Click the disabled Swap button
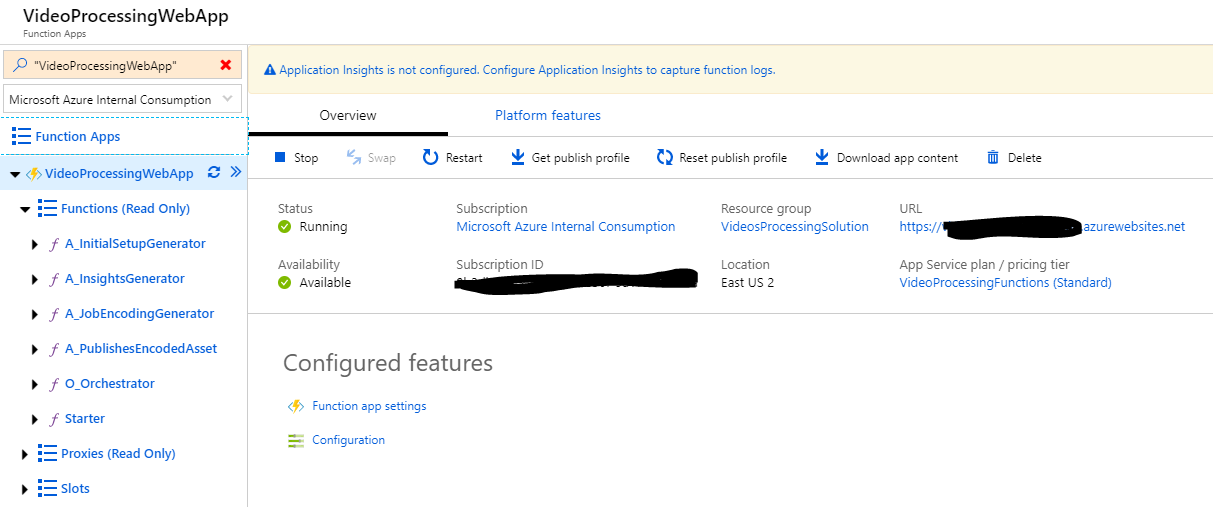Screen dimensions: 1213x507 tap(371, 158)
